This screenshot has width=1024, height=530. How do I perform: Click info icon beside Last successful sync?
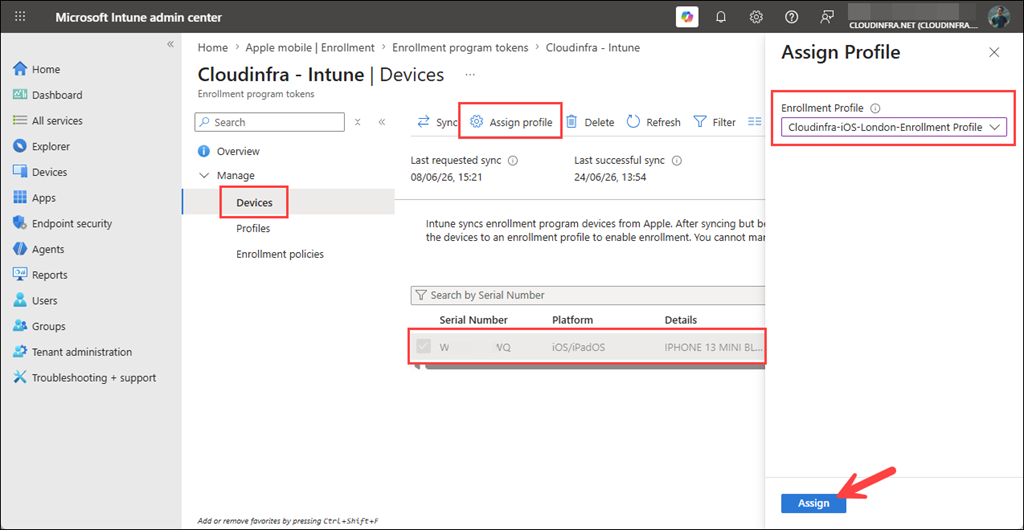point(677,161)
